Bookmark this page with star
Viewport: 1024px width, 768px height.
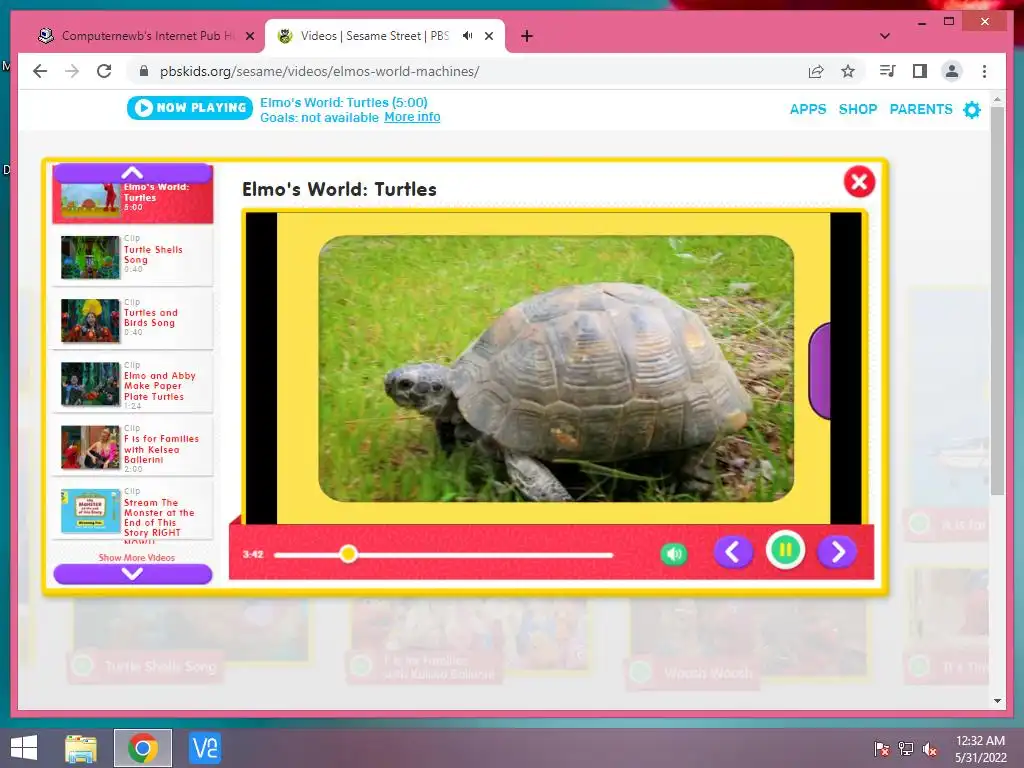click(x=848, y=71)
